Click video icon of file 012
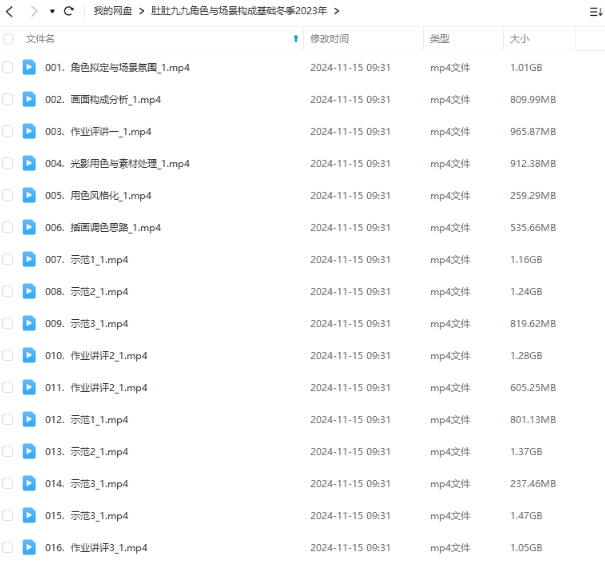This screenshot has height=569, width=605. 29,419
